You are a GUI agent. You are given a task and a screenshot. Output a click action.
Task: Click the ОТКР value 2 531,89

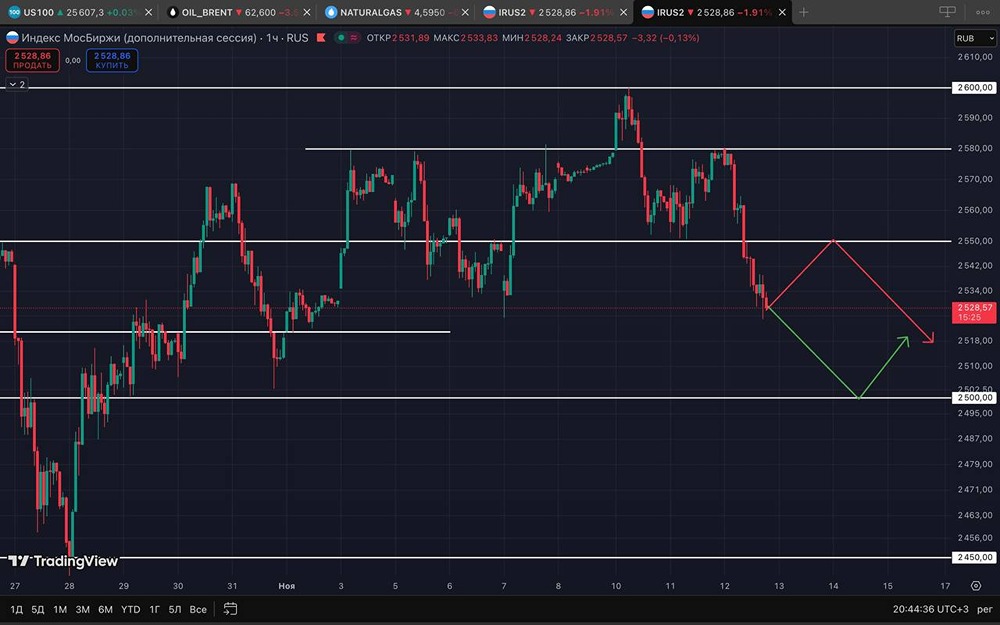pyautogui.click(x=410, y=38)
